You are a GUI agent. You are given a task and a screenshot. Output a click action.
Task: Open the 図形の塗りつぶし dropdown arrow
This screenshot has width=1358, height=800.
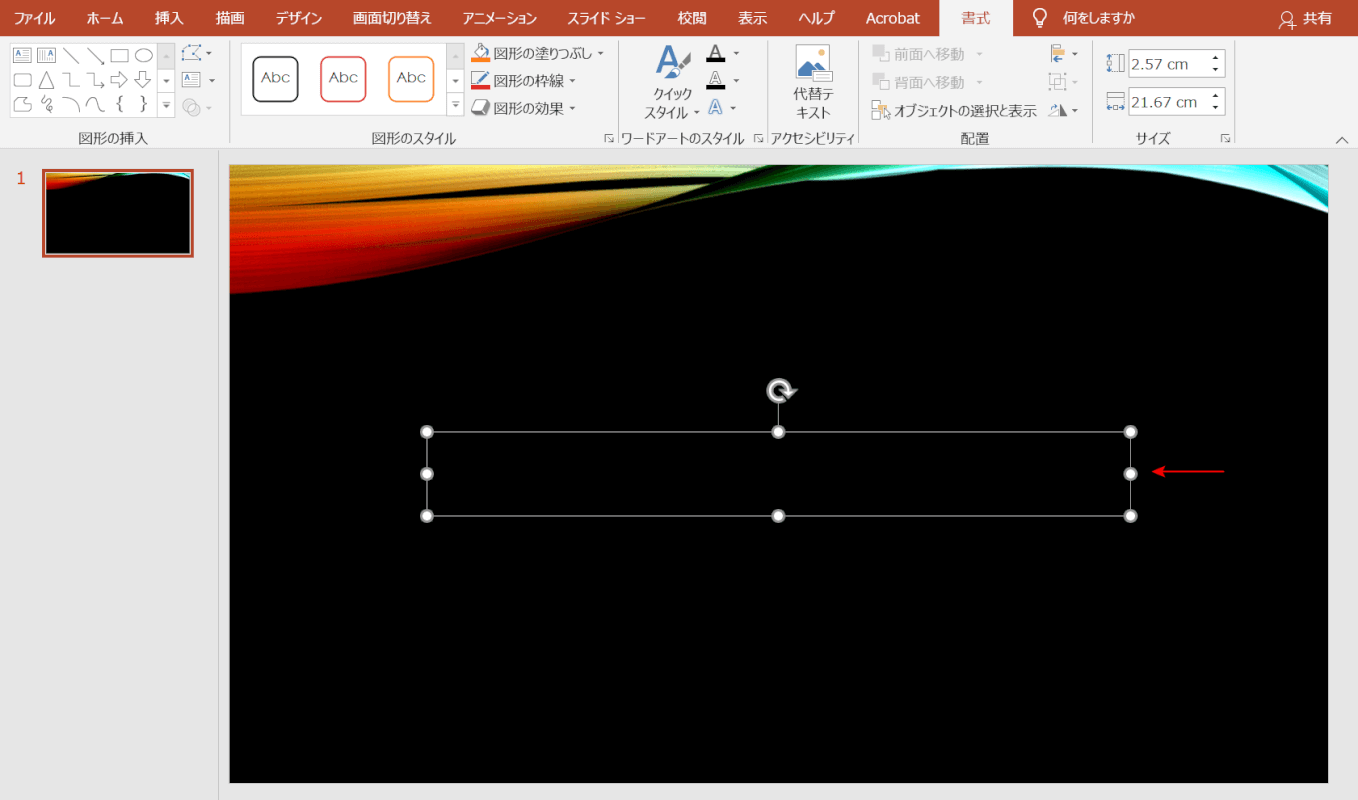[600, 53]
